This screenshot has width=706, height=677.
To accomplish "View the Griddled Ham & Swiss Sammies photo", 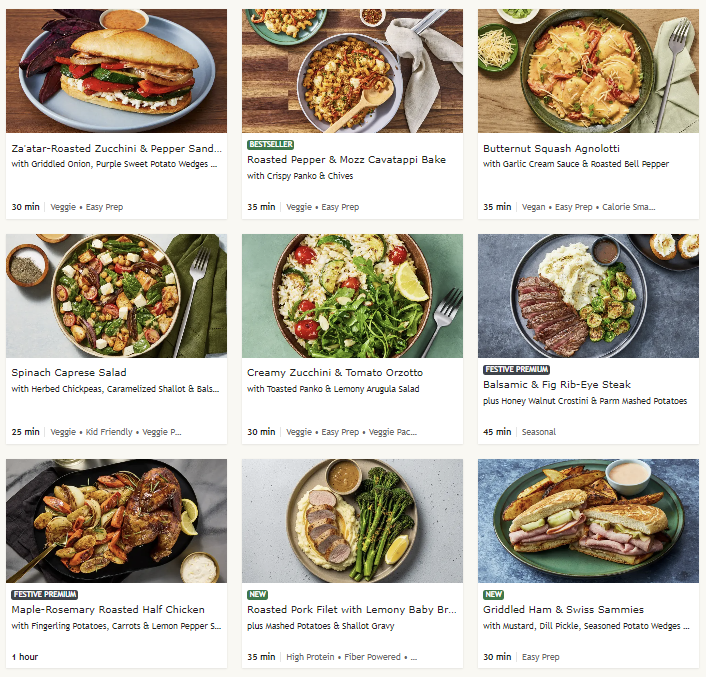I will pos(588,521).
